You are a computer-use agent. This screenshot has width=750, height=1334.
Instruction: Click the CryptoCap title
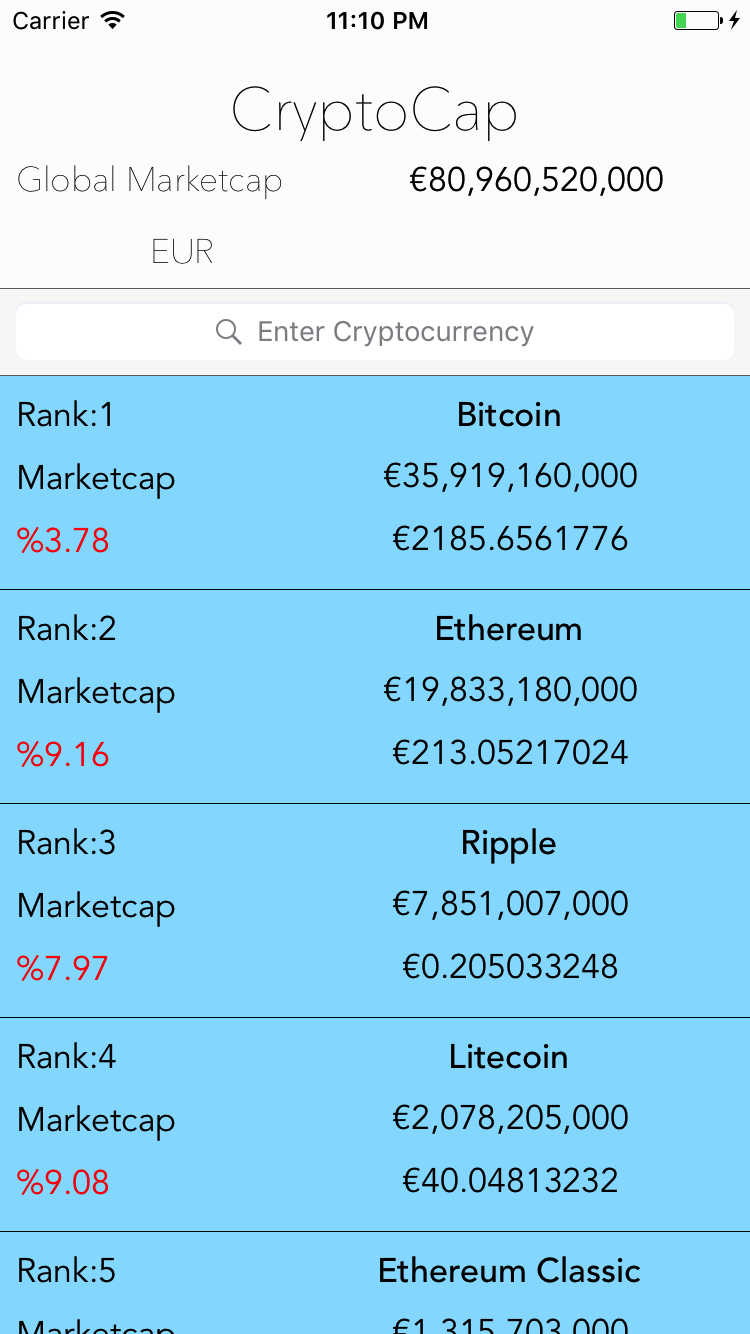click(x=375, y=112)
